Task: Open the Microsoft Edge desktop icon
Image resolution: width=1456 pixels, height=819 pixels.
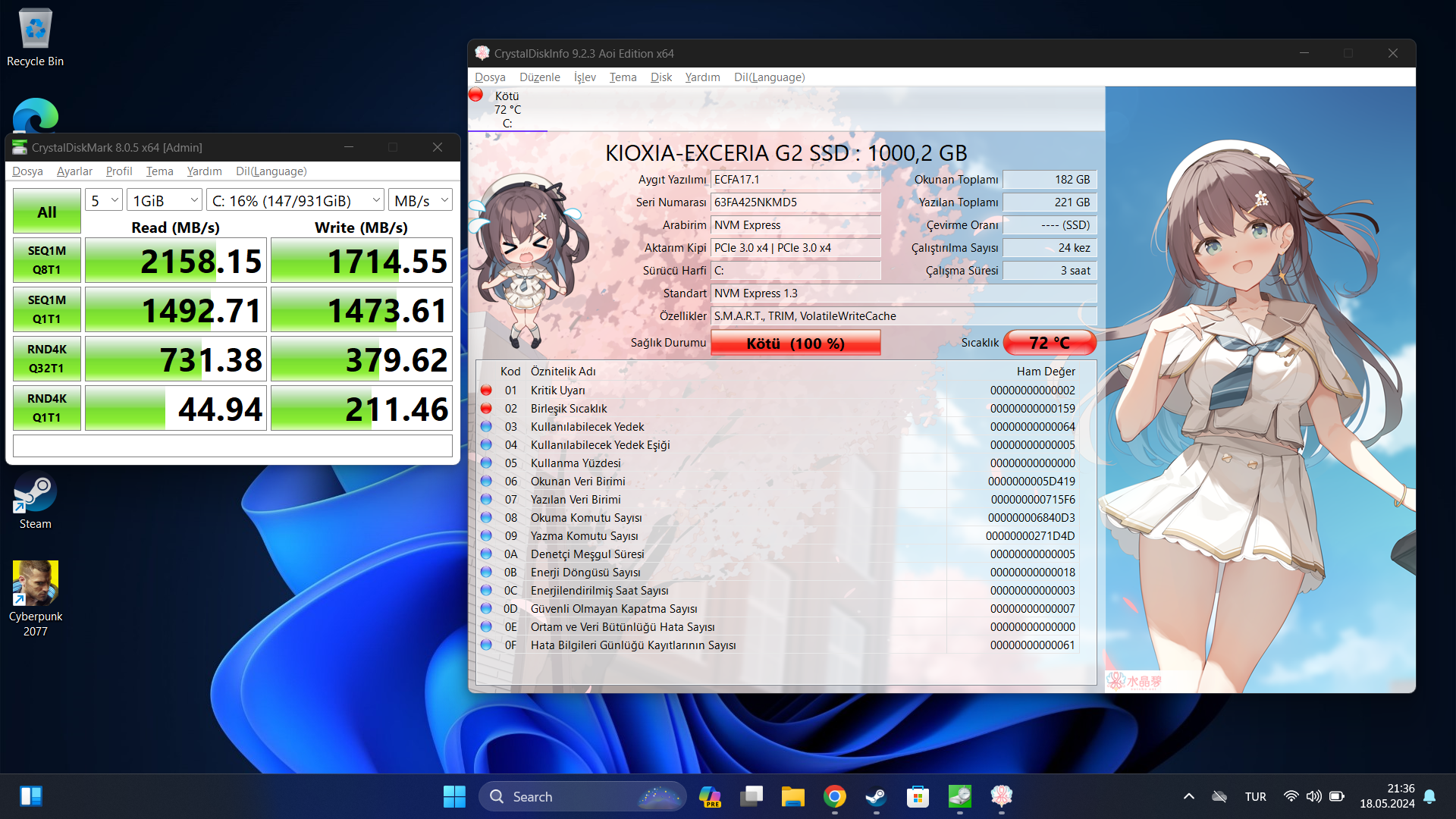Action: (35, 116)
